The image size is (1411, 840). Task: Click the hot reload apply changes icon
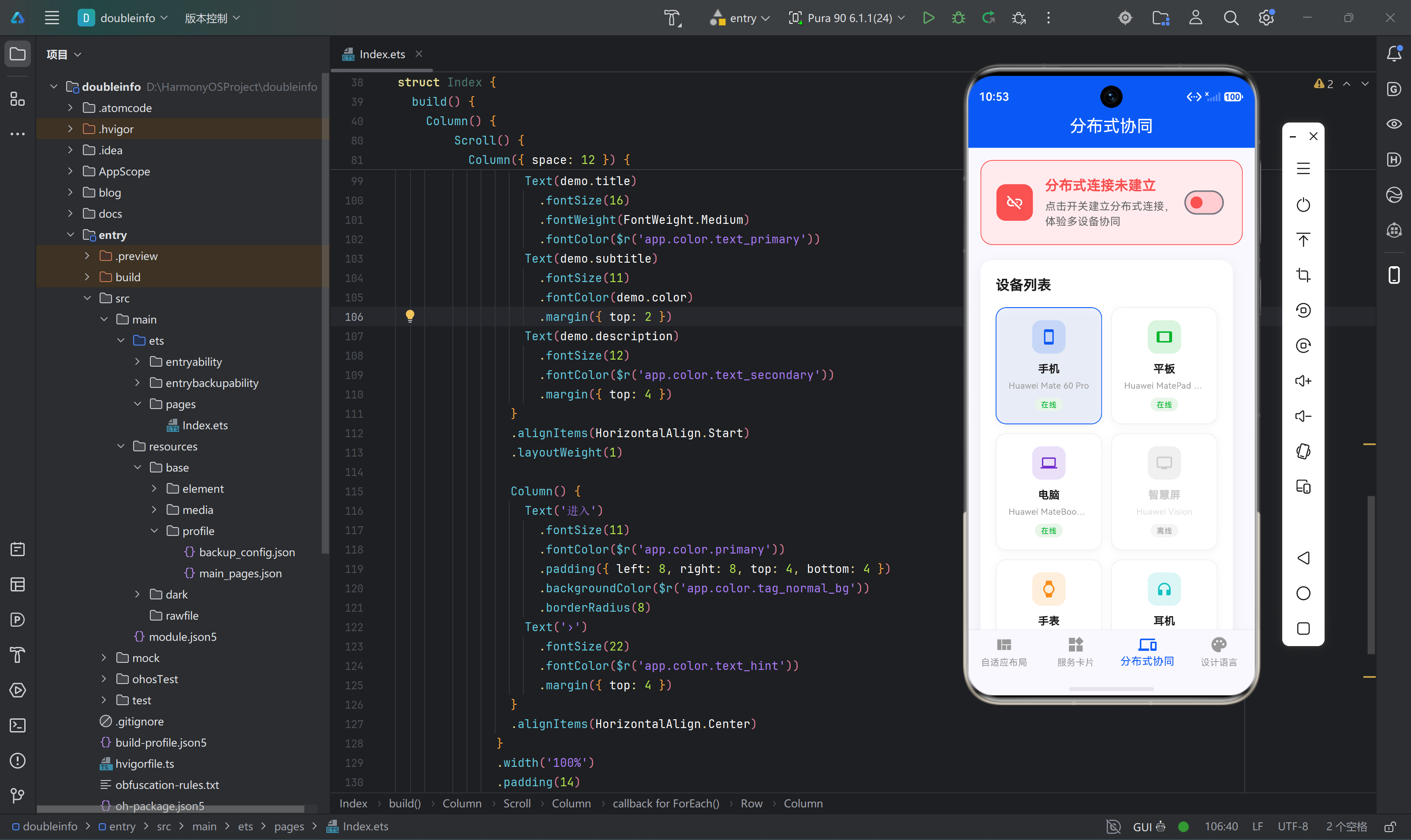pyautogui.click(x=989, y=18)
